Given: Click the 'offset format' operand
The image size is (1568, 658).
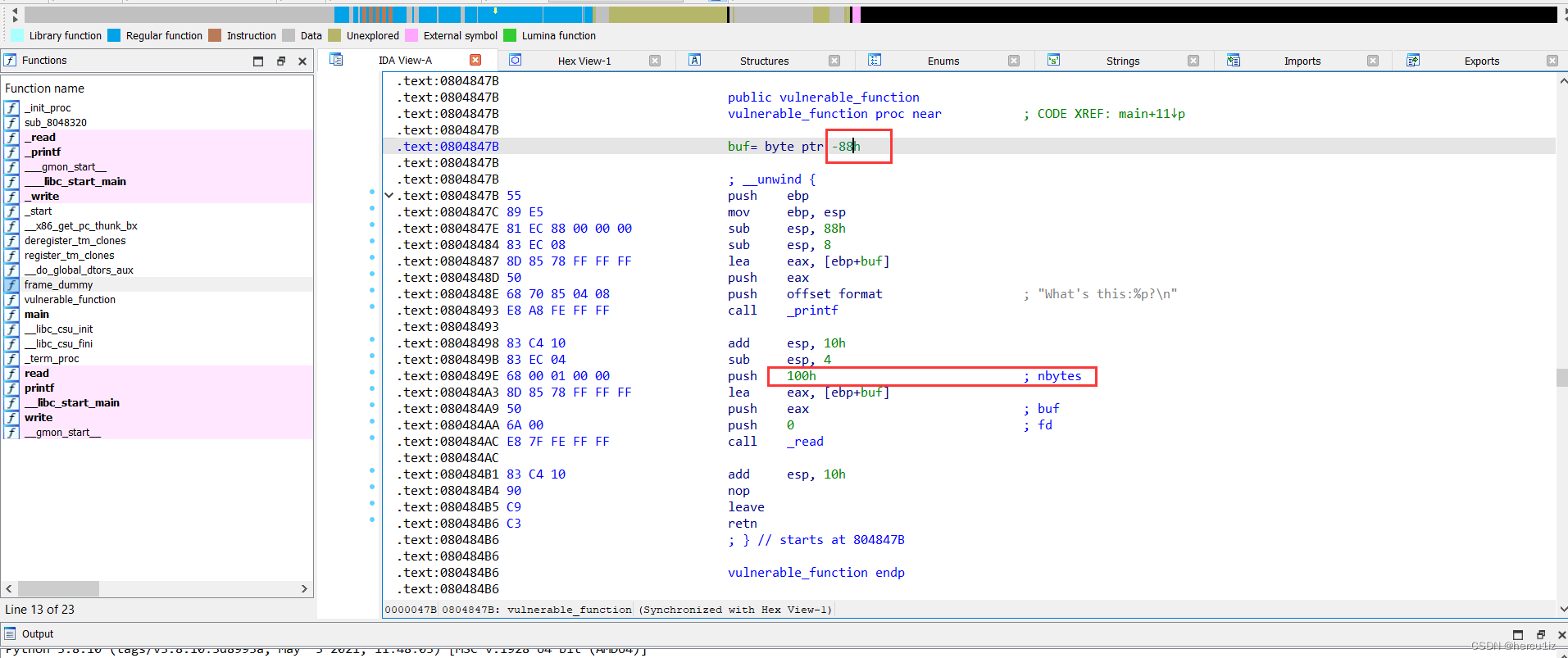Looking at the screenshot, I should click(834, 294).
